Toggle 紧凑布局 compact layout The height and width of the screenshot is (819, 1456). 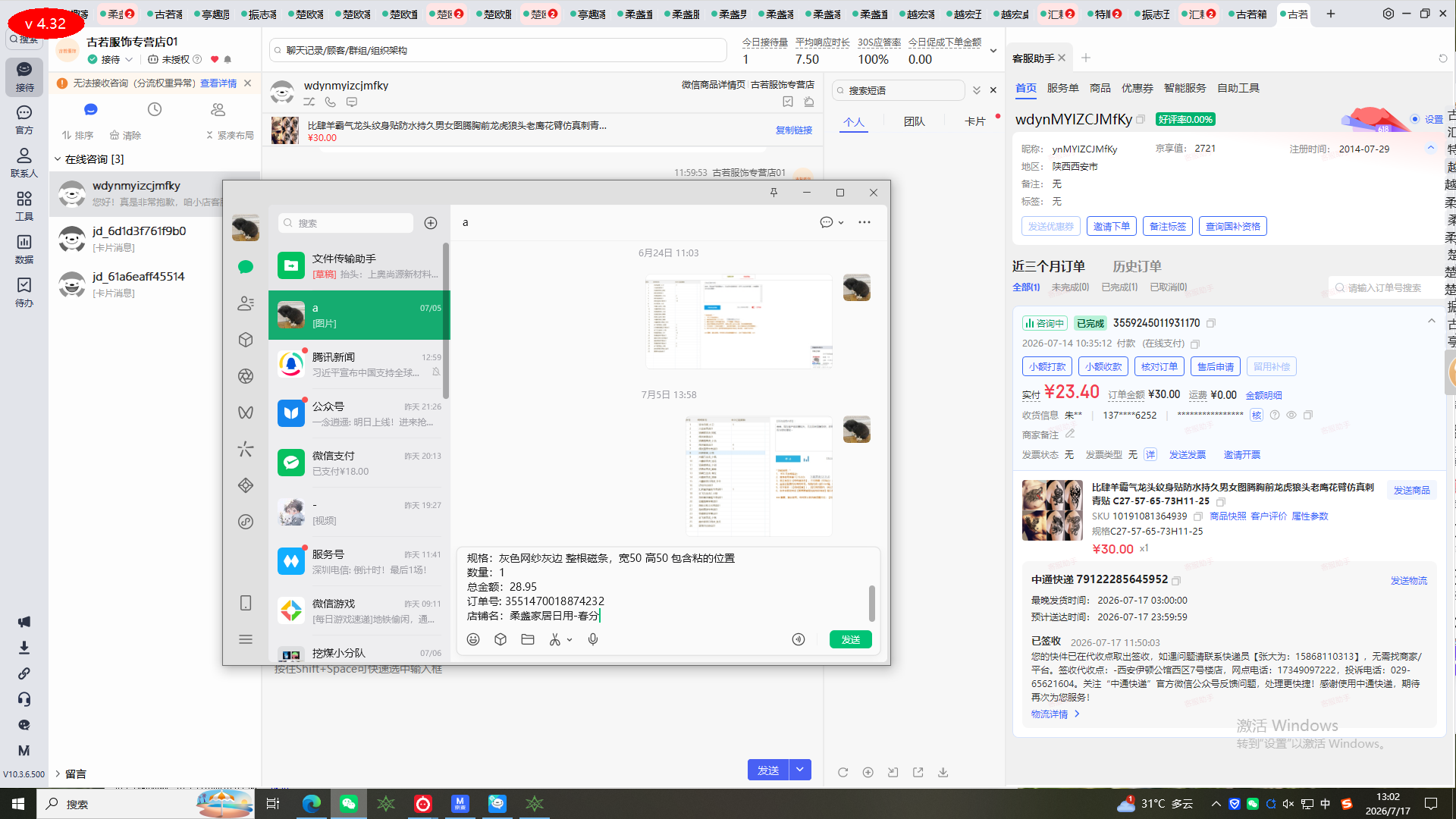230,135
